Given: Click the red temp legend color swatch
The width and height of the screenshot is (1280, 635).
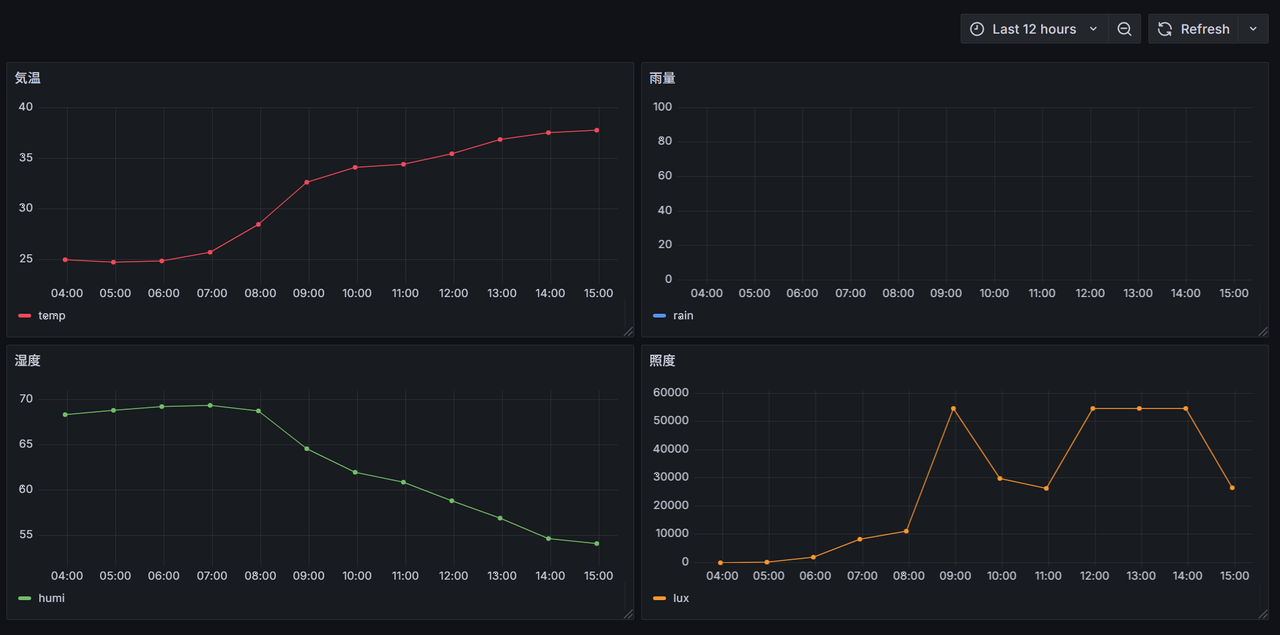Looking at the screenshot, I should [25, 316].
